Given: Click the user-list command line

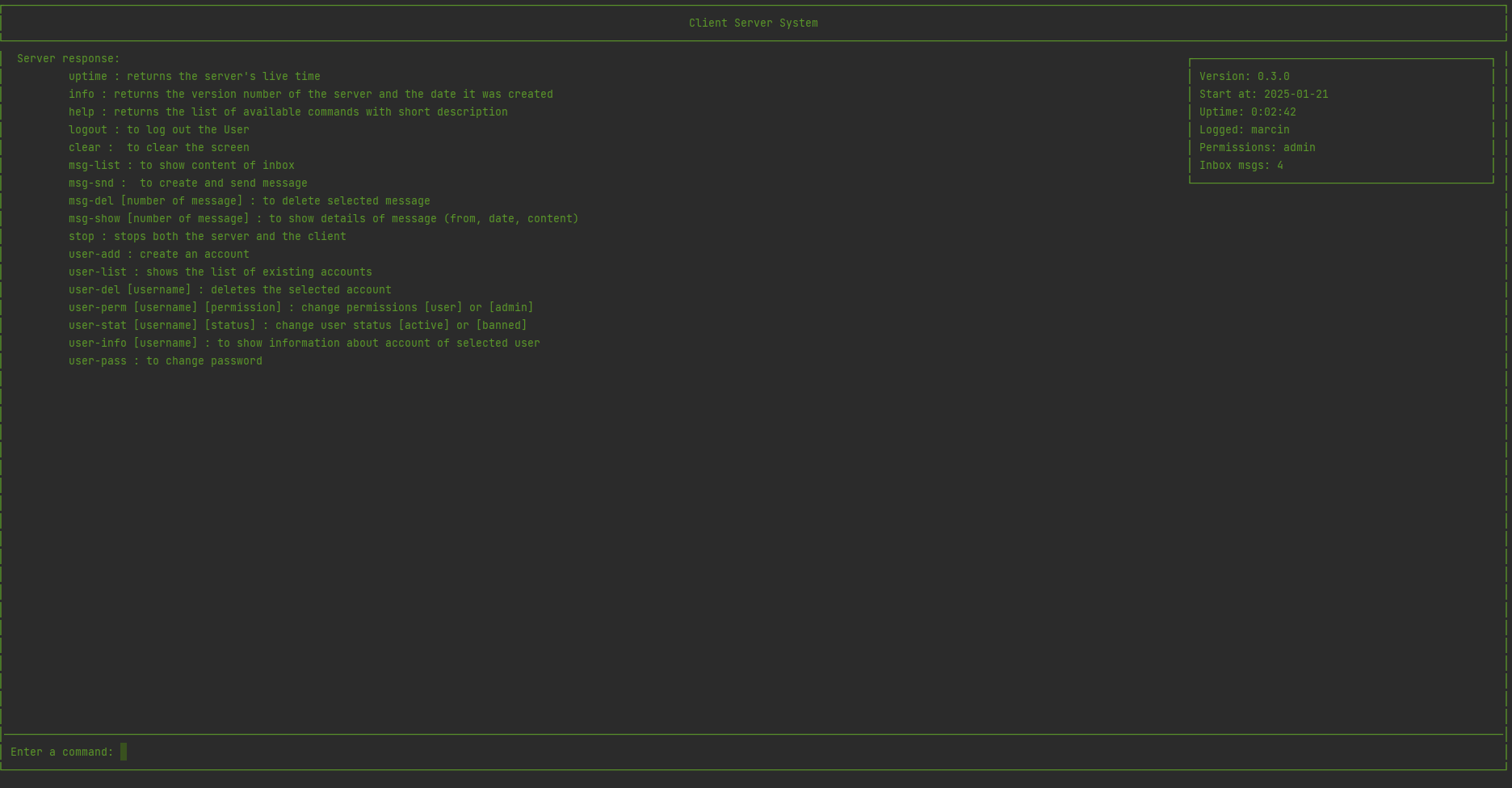Looking at the screenshot, I should pos(220,272).
